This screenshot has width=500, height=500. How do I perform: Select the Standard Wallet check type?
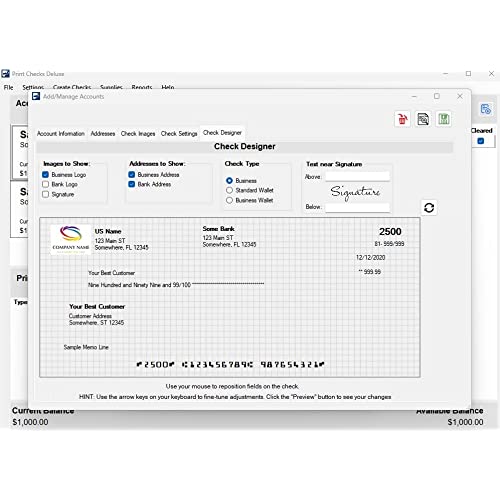(229, 190)
